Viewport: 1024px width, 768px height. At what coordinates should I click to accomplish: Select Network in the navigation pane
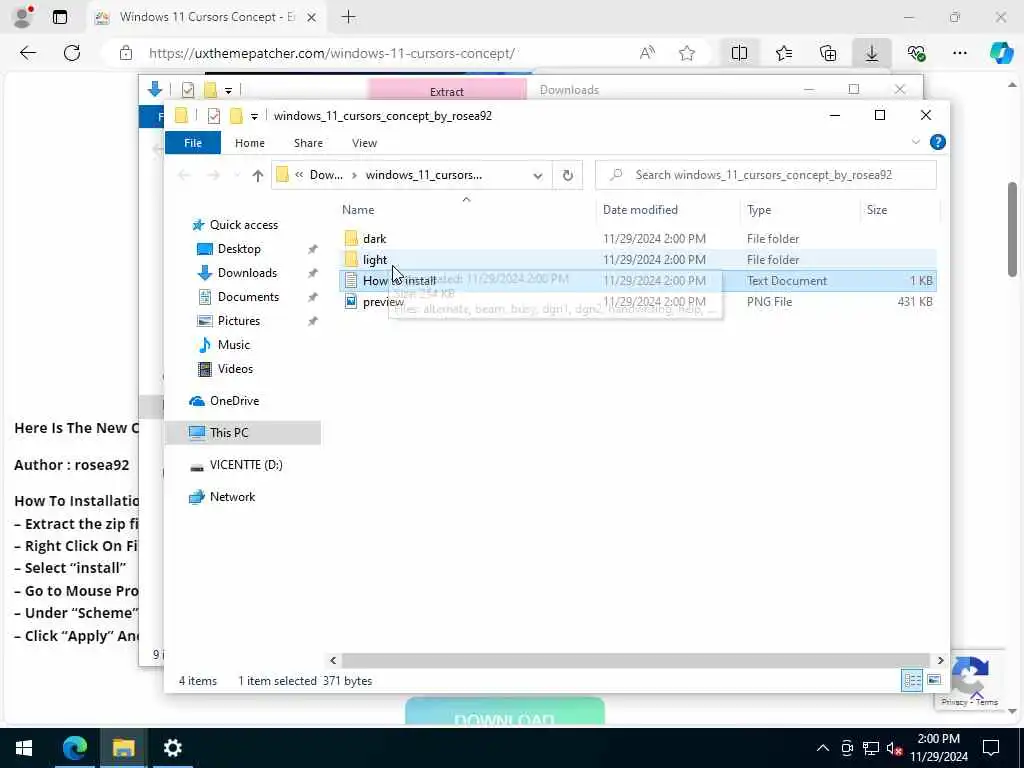pos(232,496)
